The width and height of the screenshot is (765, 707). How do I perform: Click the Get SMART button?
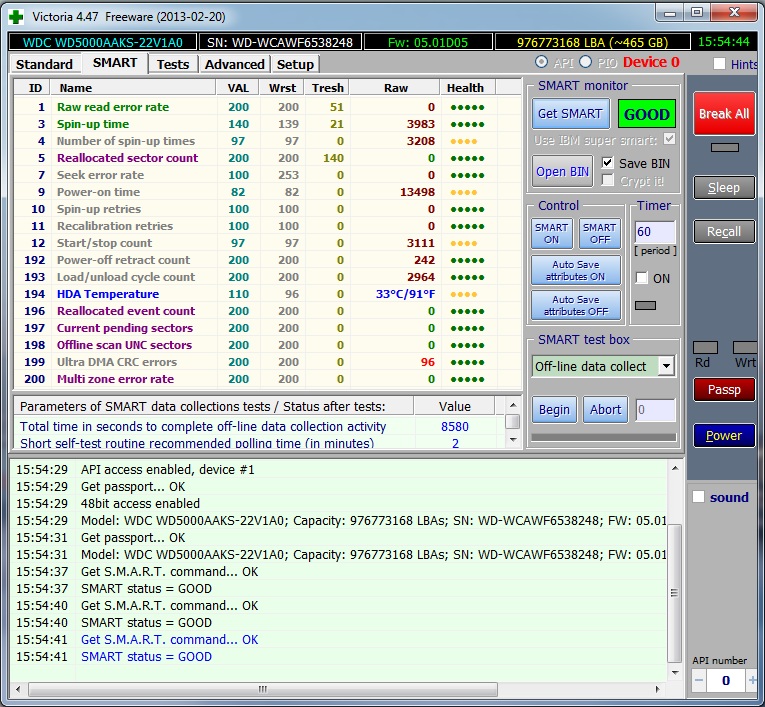coord(570,114)
